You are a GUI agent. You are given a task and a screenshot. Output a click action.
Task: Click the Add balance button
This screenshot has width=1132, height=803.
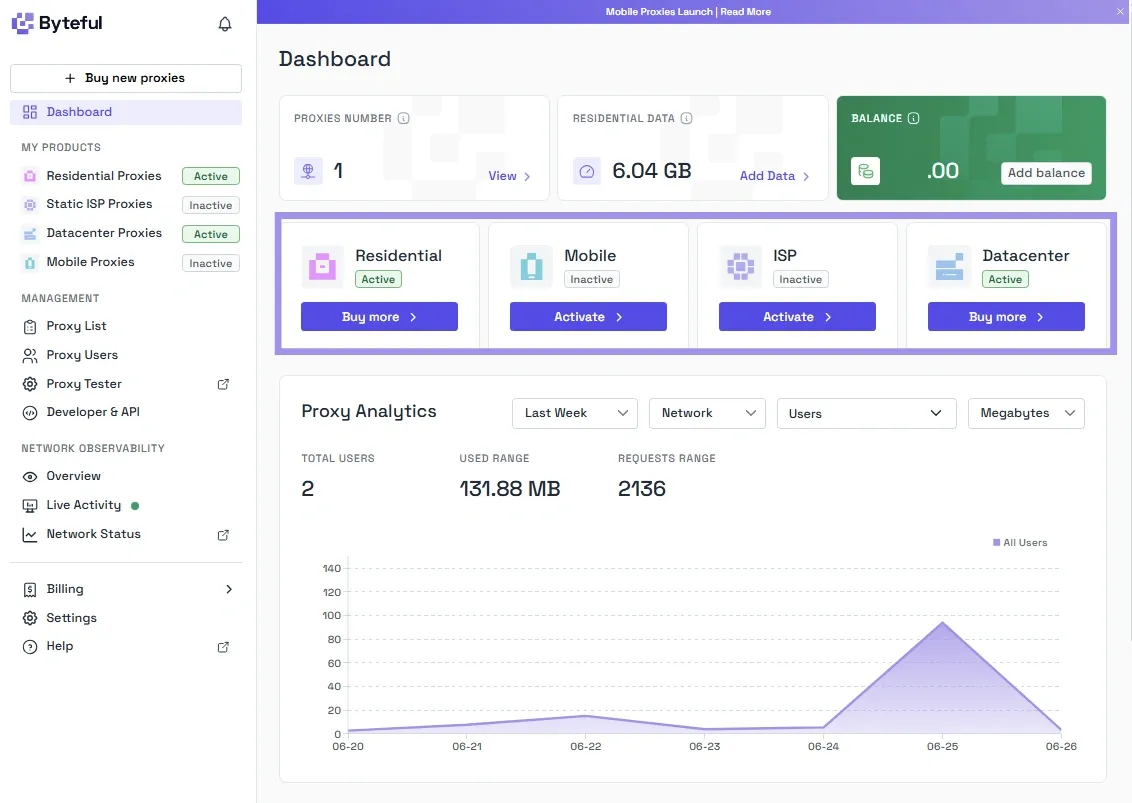[x=1046, y=173]
